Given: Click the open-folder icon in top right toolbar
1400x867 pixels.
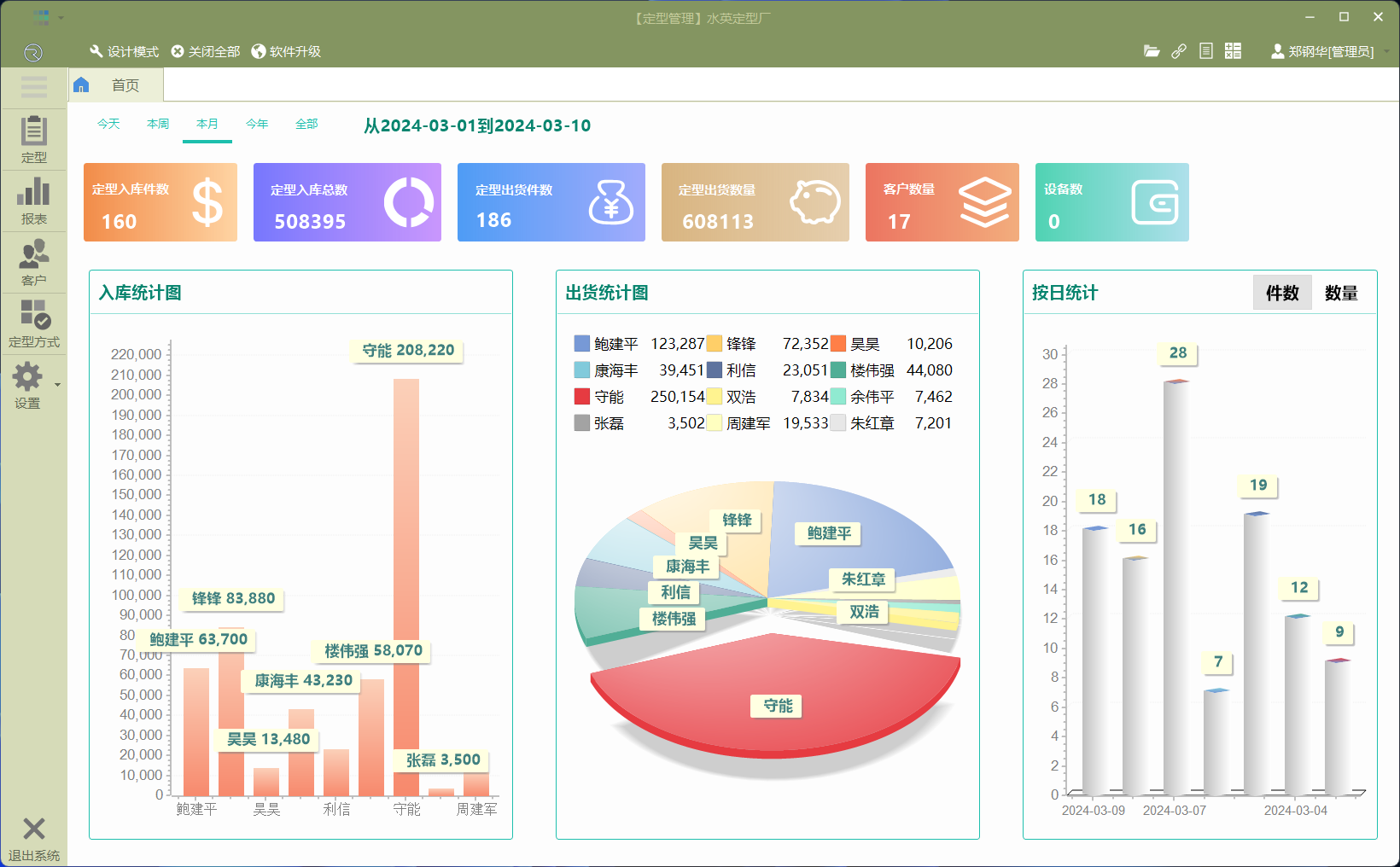Looking at the screenshot, I should tap(1152, 51).
